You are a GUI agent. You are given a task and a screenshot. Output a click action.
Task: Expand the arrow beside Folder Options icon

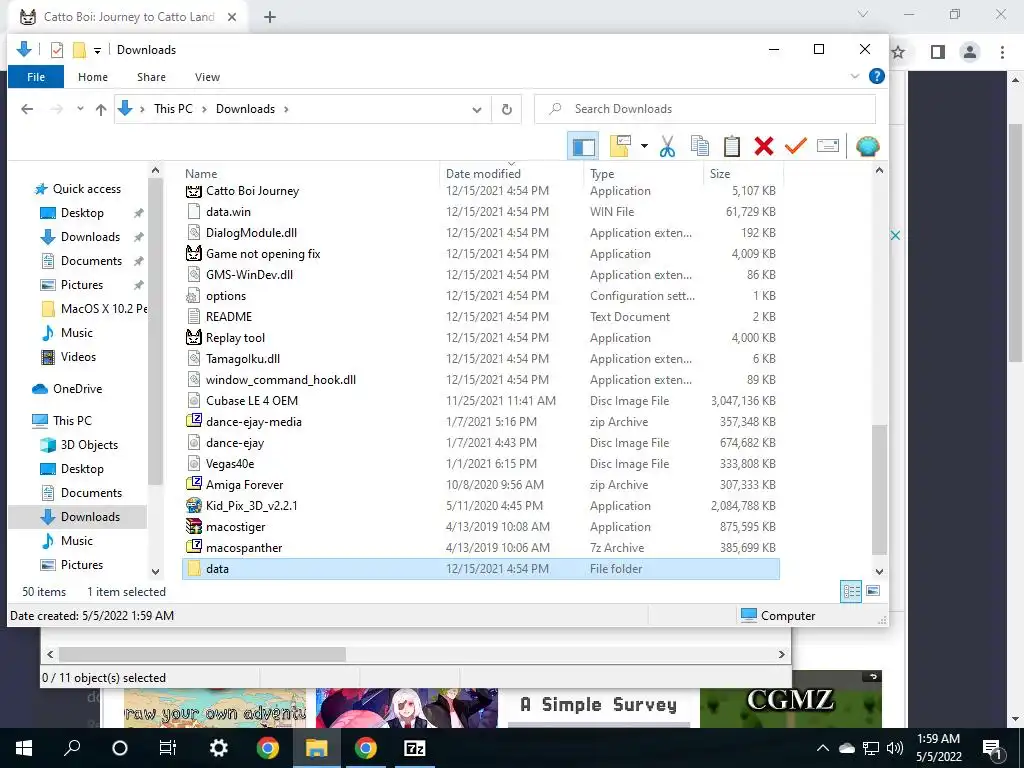point(644,146)
